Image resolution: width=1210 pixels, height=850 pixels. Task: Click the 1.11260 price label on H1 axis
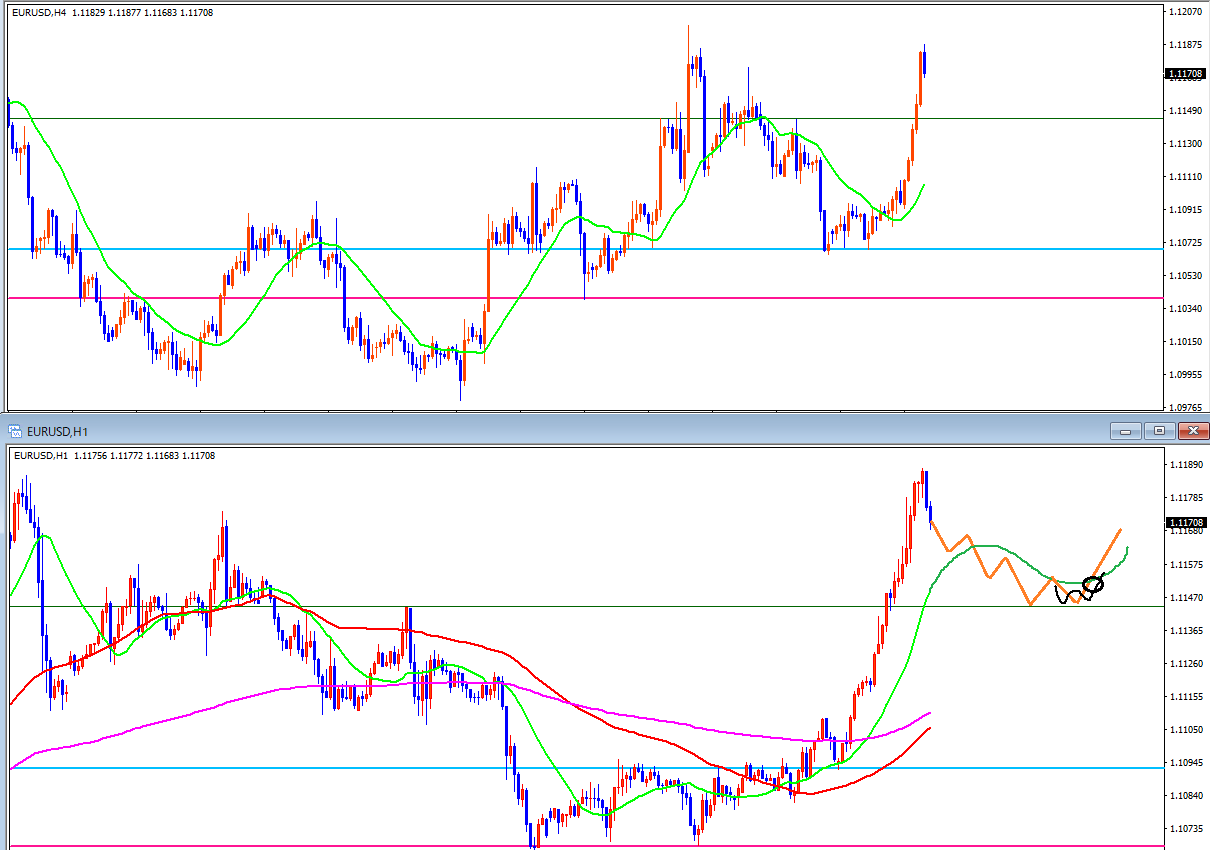coord(1185,664)
